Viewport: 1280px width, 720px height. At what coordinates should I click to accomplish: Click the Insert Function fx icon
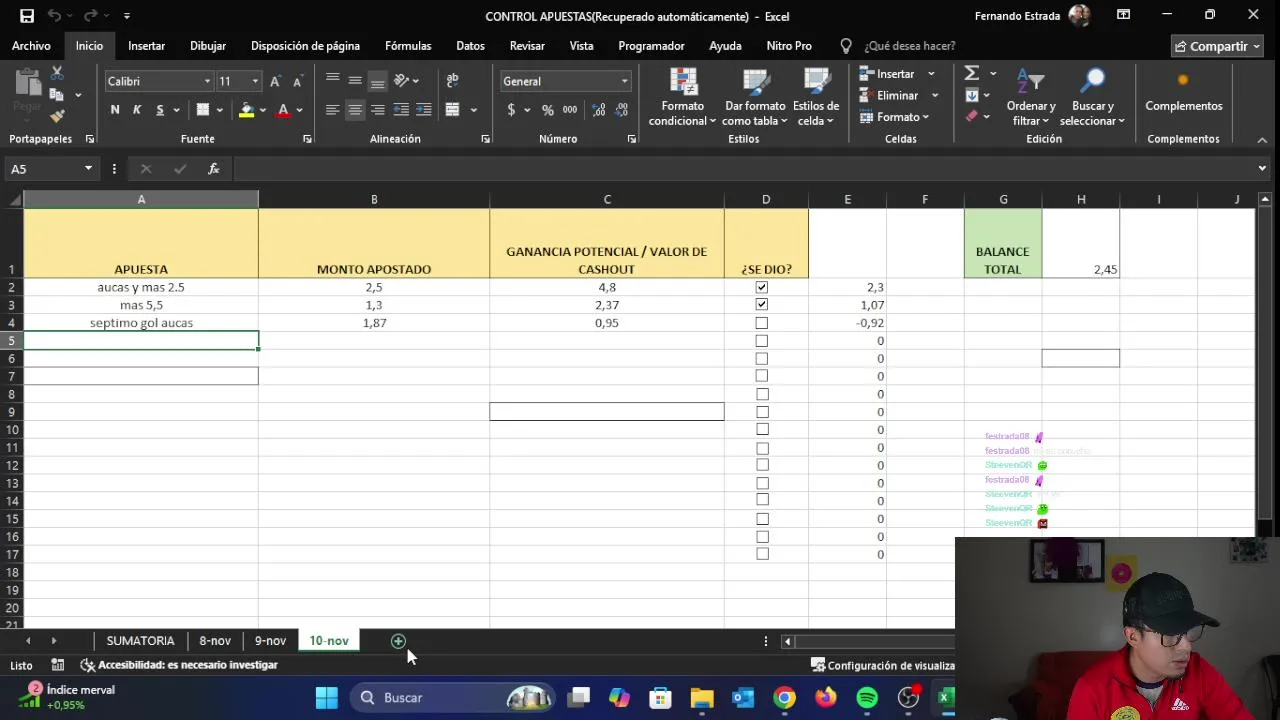coord(213,169)
